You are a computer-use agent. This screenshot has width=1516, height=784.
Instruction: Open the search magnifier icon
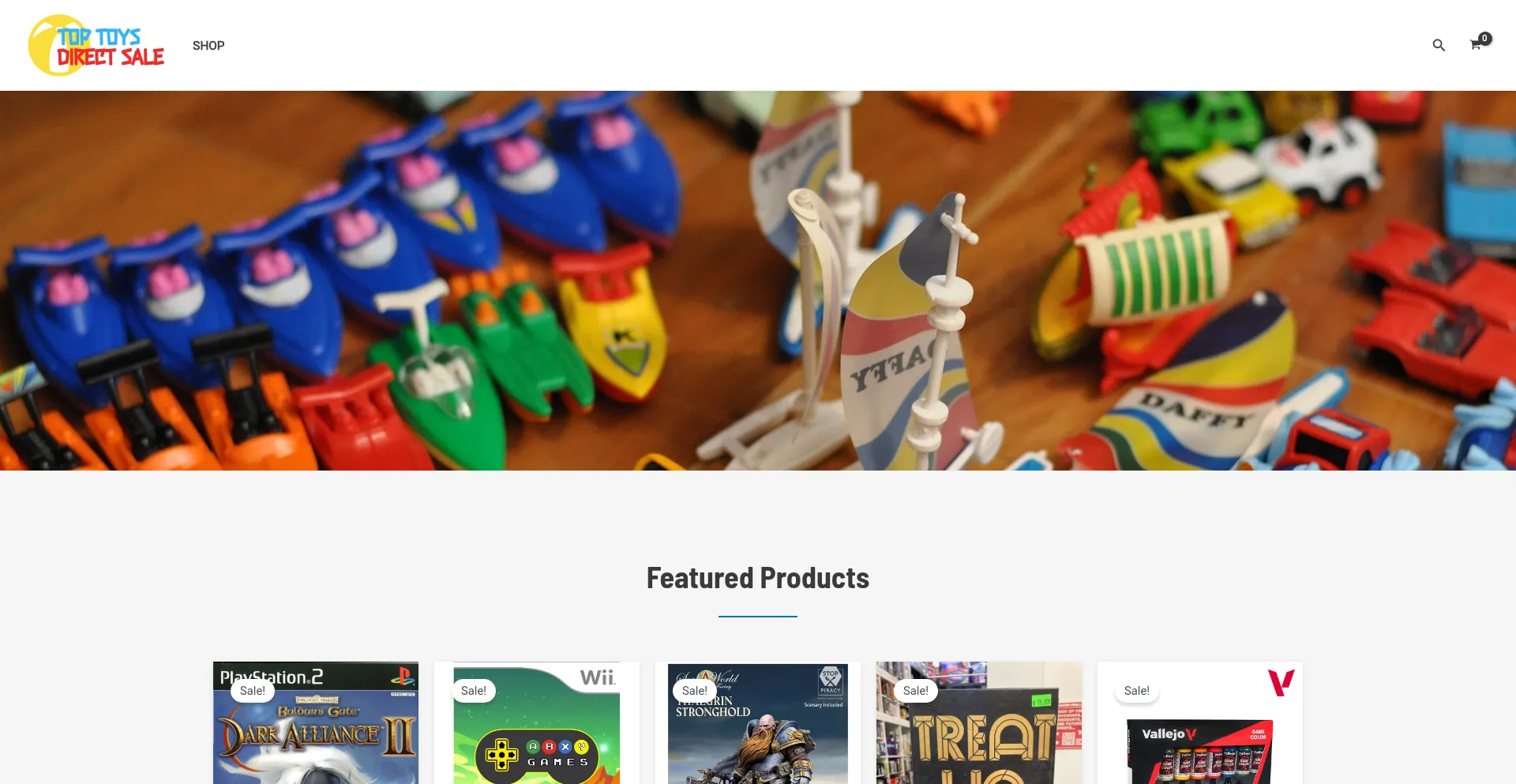point(1439,46)
